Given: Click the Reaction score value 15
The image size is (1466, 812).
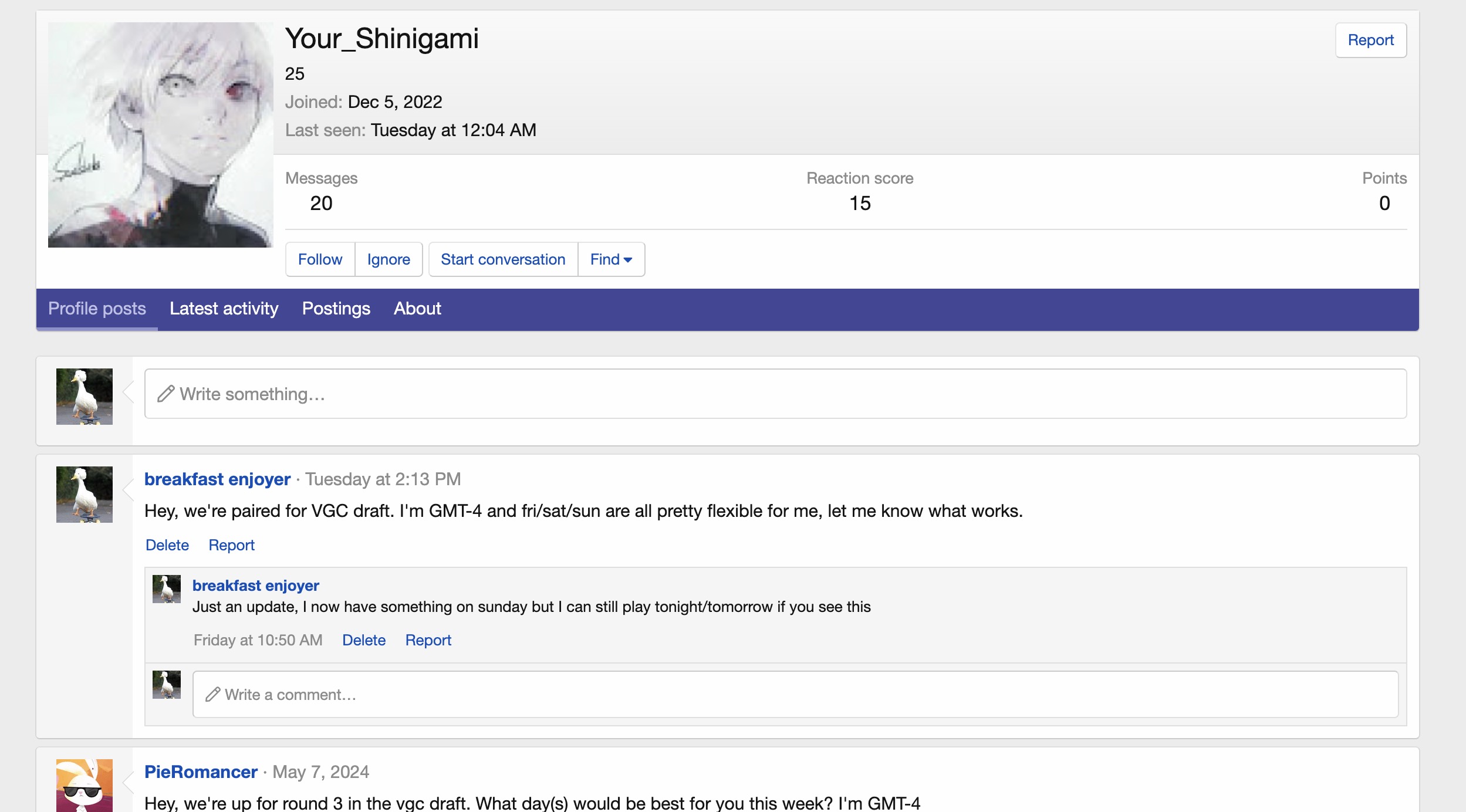Looking at the screenshot, I should (860, 203).
